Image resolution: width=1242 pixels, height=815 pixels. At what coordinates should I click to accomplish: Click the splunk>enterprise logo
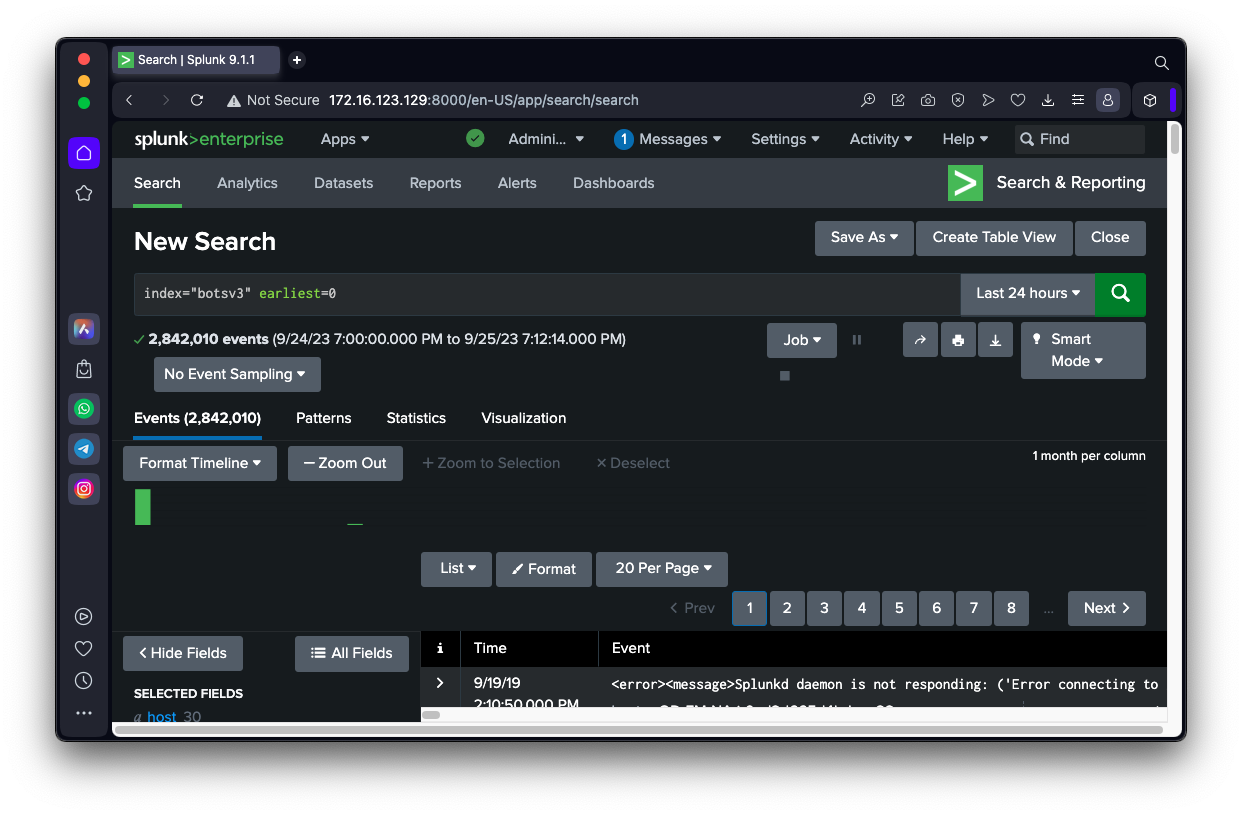(209, 139)
